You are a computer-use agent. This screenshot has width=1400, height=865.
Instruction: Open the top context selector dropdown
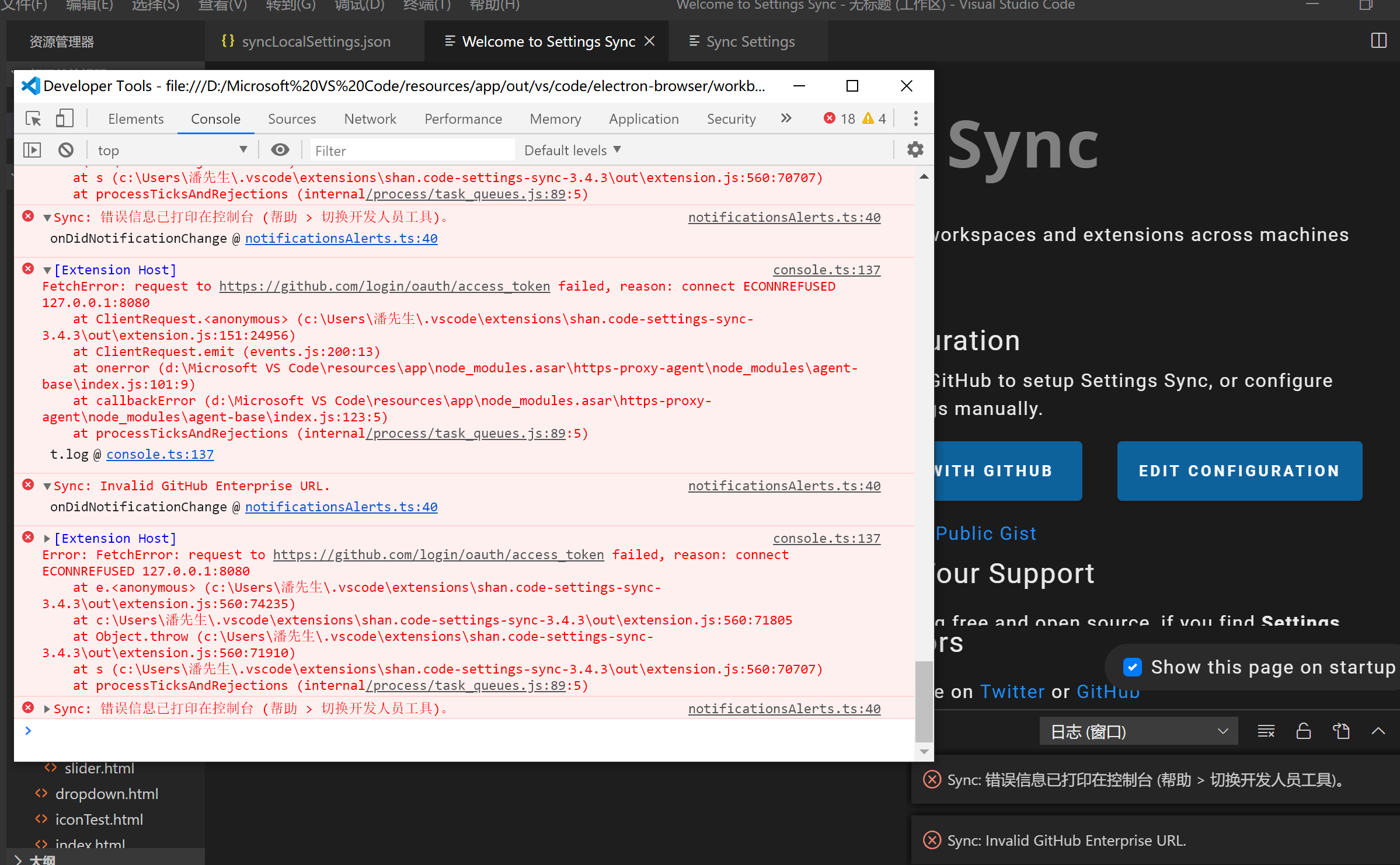coord(172,150)
